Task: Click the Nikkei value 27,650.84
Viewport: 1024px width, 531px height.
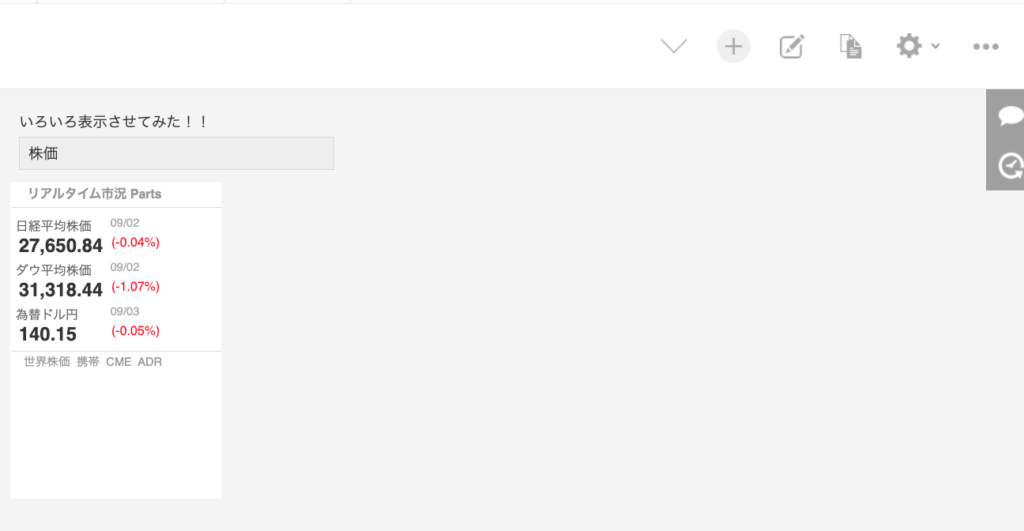Action: (60, 246)
